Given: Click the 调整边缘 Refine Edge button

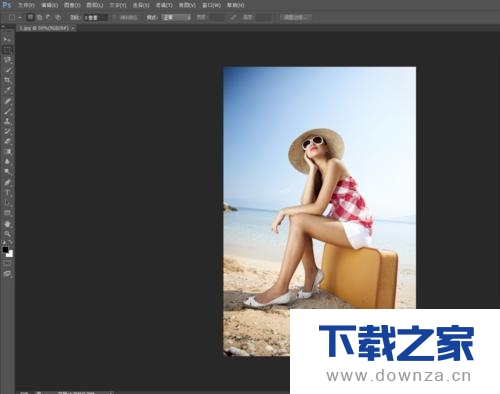Looking at the screenshot, I should tap(296, 17).
